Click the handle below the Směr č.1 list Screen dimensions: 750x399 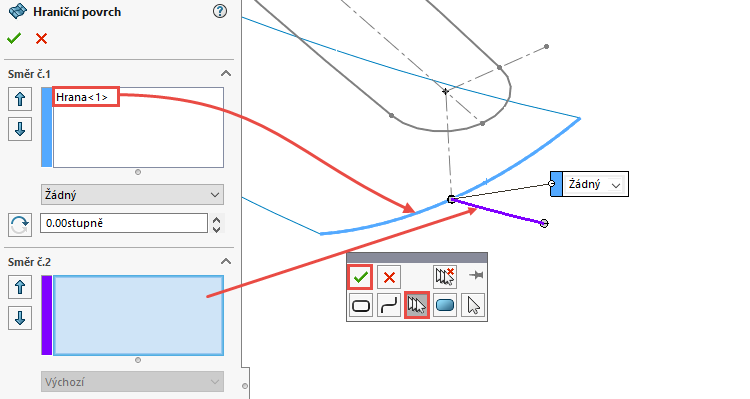138,172
